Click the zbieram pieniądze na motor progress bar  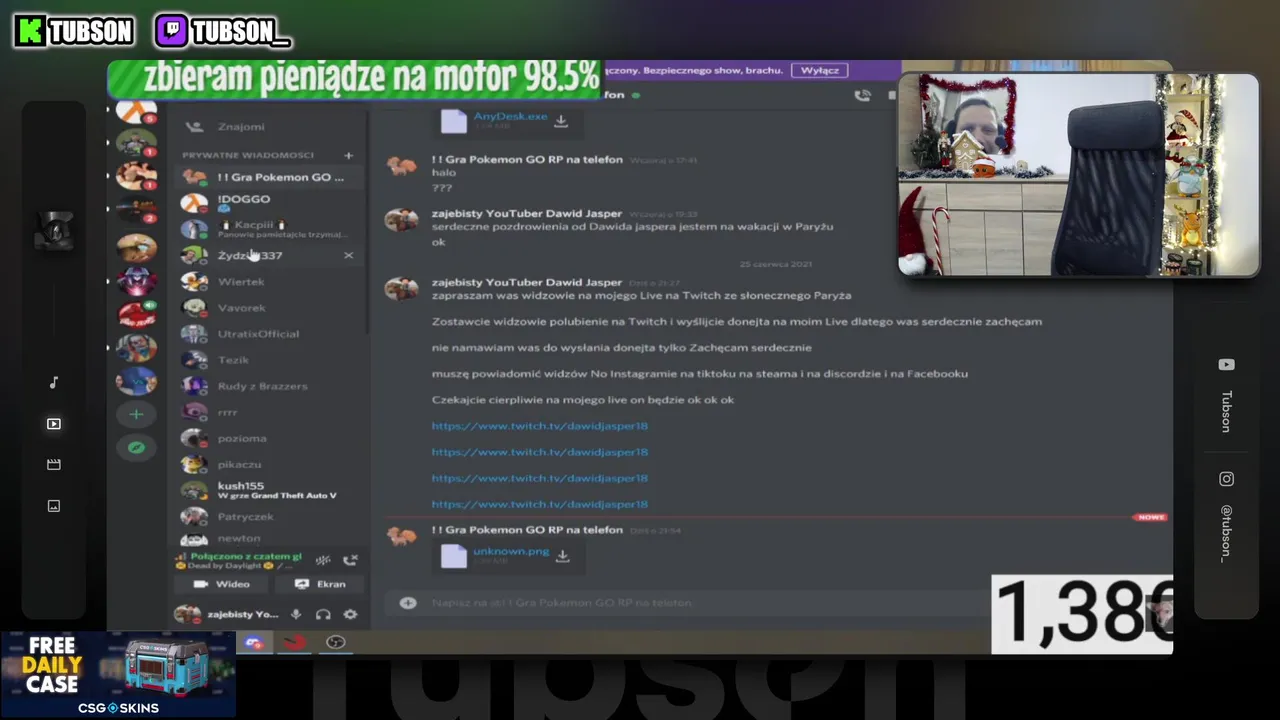click(354, 78)
